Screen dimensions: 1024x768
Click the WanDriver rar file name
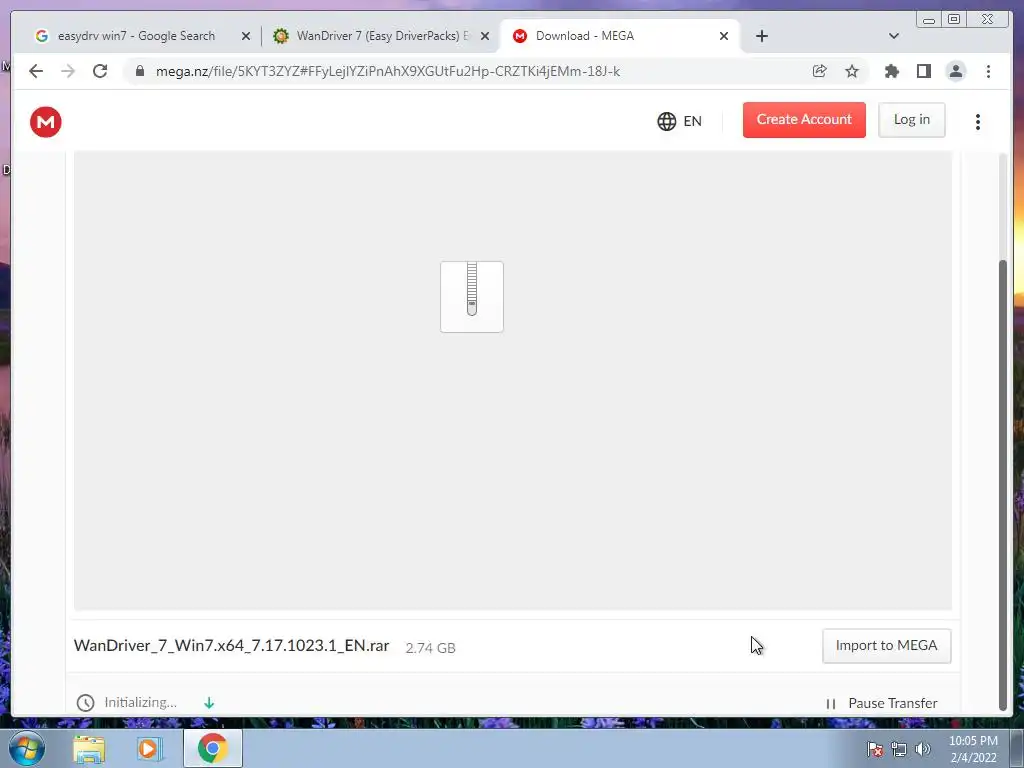coord(231,645)
